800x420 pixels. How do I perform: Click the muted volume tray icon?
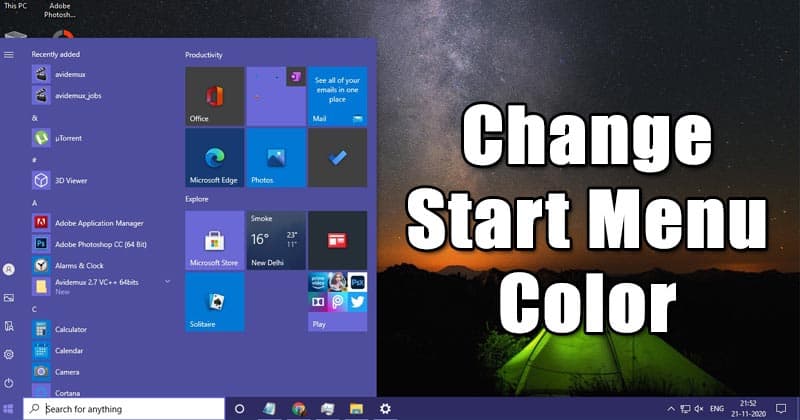[x=699, y=409]
